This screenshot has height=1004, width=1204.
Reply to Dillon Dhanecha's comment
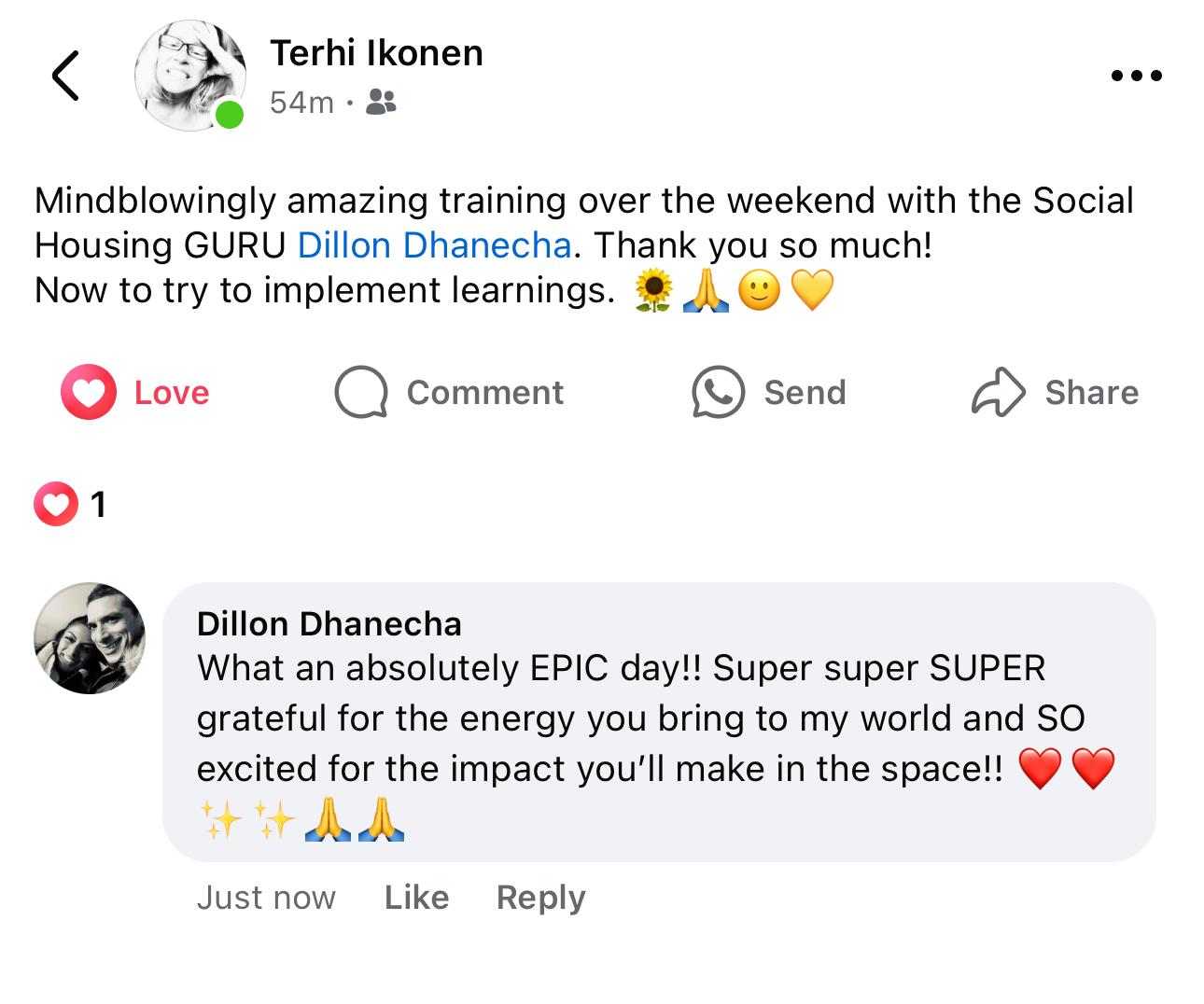[x=540, y=898]
